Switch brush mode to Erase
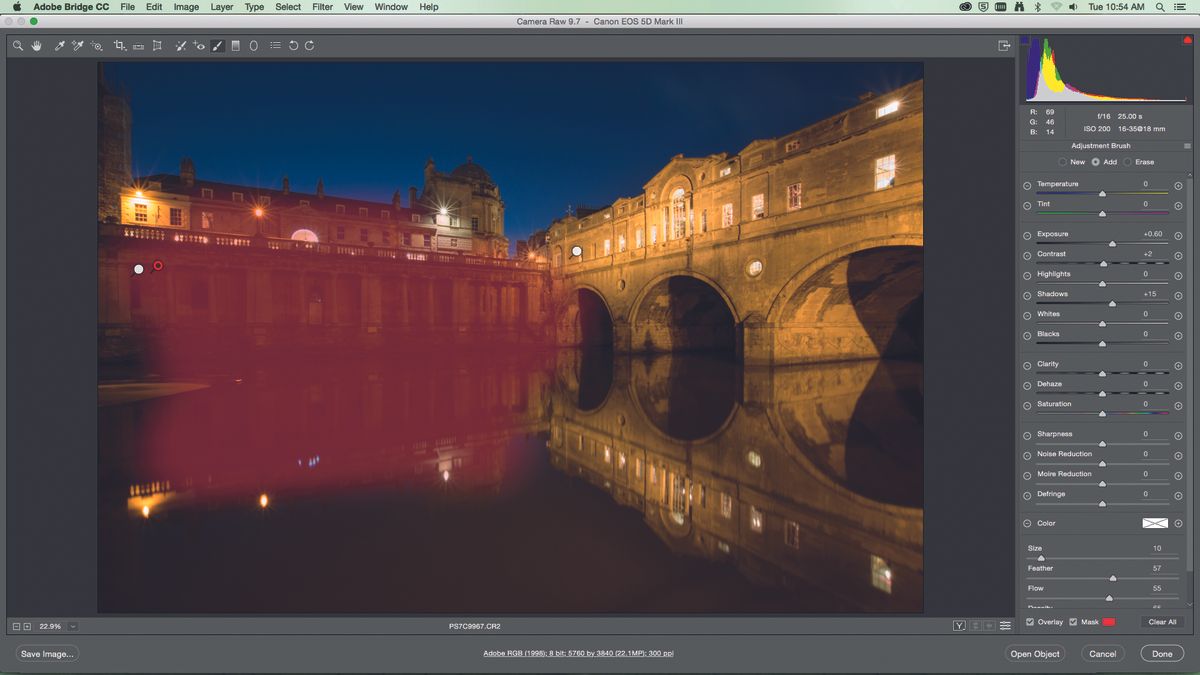 [x=1128, y=161]
